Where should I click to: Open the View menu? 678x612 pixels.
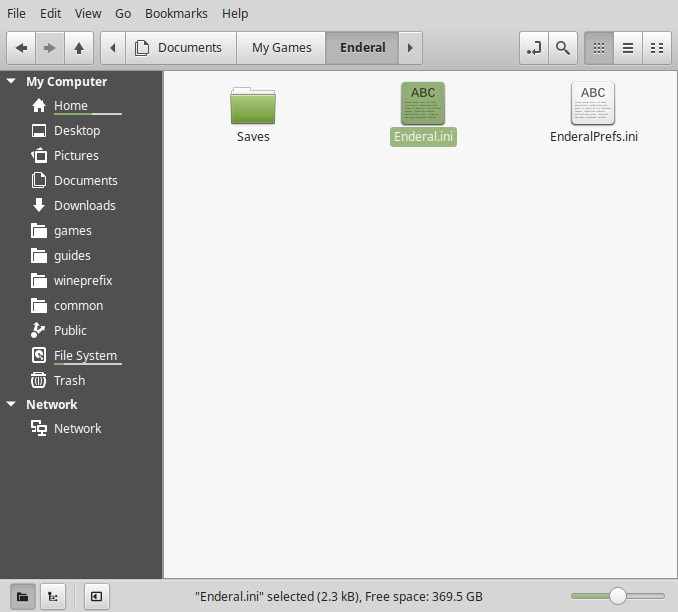pos(88,13)
